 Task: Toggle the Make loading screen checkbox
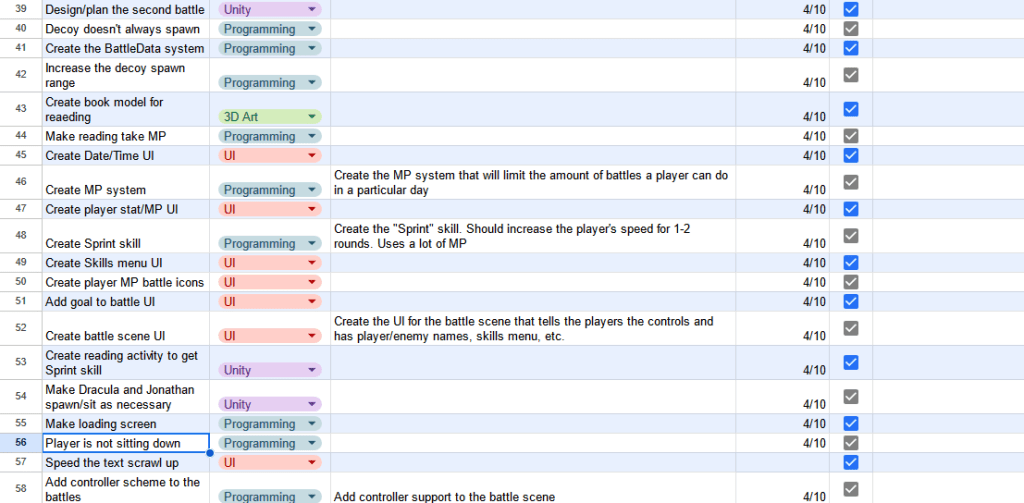(x=851, y=424)
